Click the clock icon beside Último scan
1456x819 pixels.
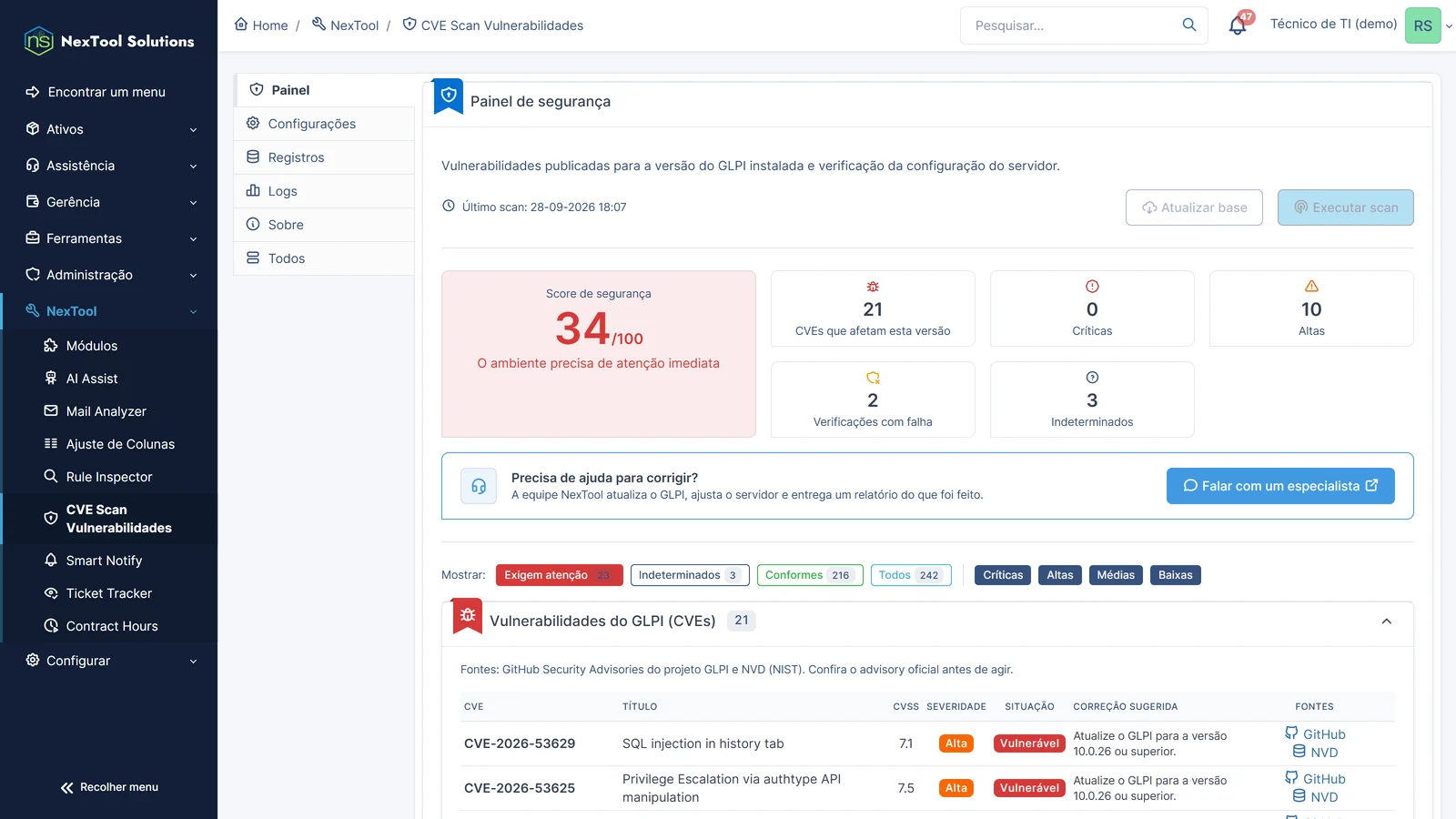[449, 206]
